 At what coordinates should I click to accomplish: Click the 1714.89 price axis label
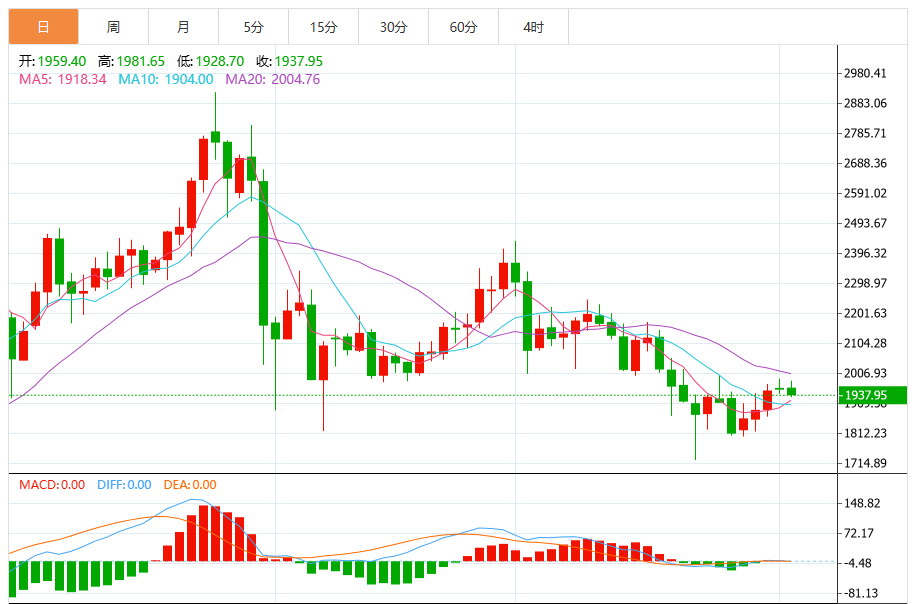[865, 463]
